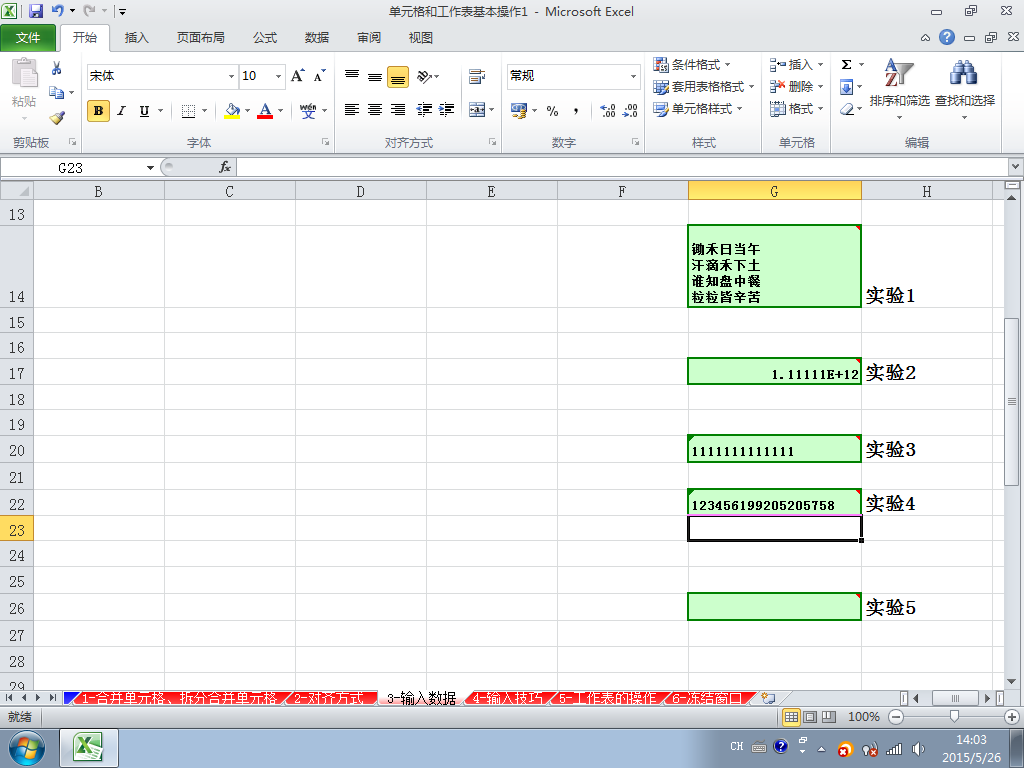Image resolution: width=1024 pixels, height=768 pixels.
Task: Click the Copy icon in clipboard group
Action: click(x=57, y=93)
